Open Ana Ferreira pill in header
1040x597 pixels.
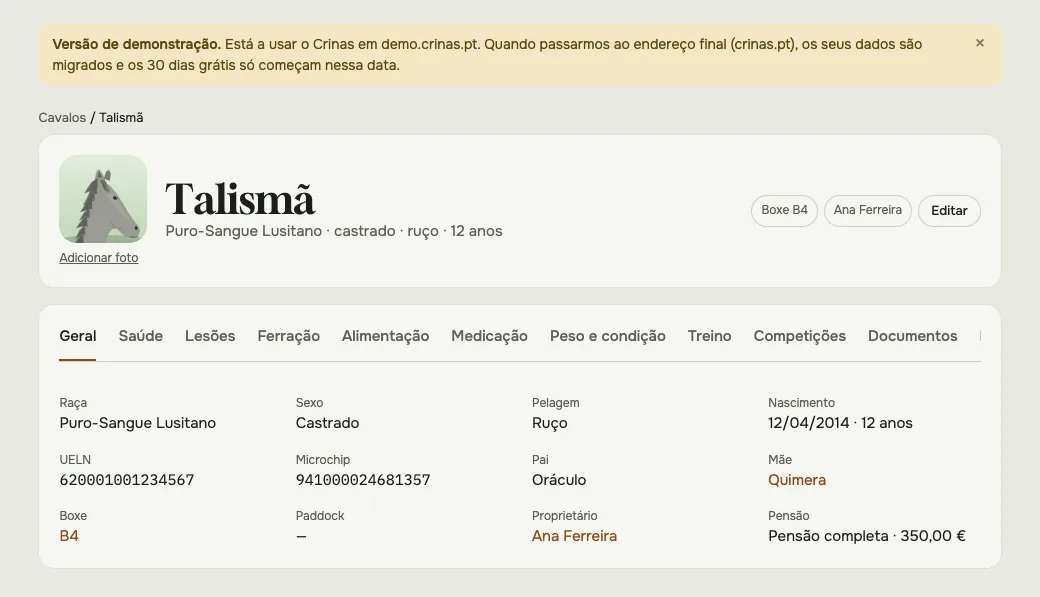tap(868, 210)
